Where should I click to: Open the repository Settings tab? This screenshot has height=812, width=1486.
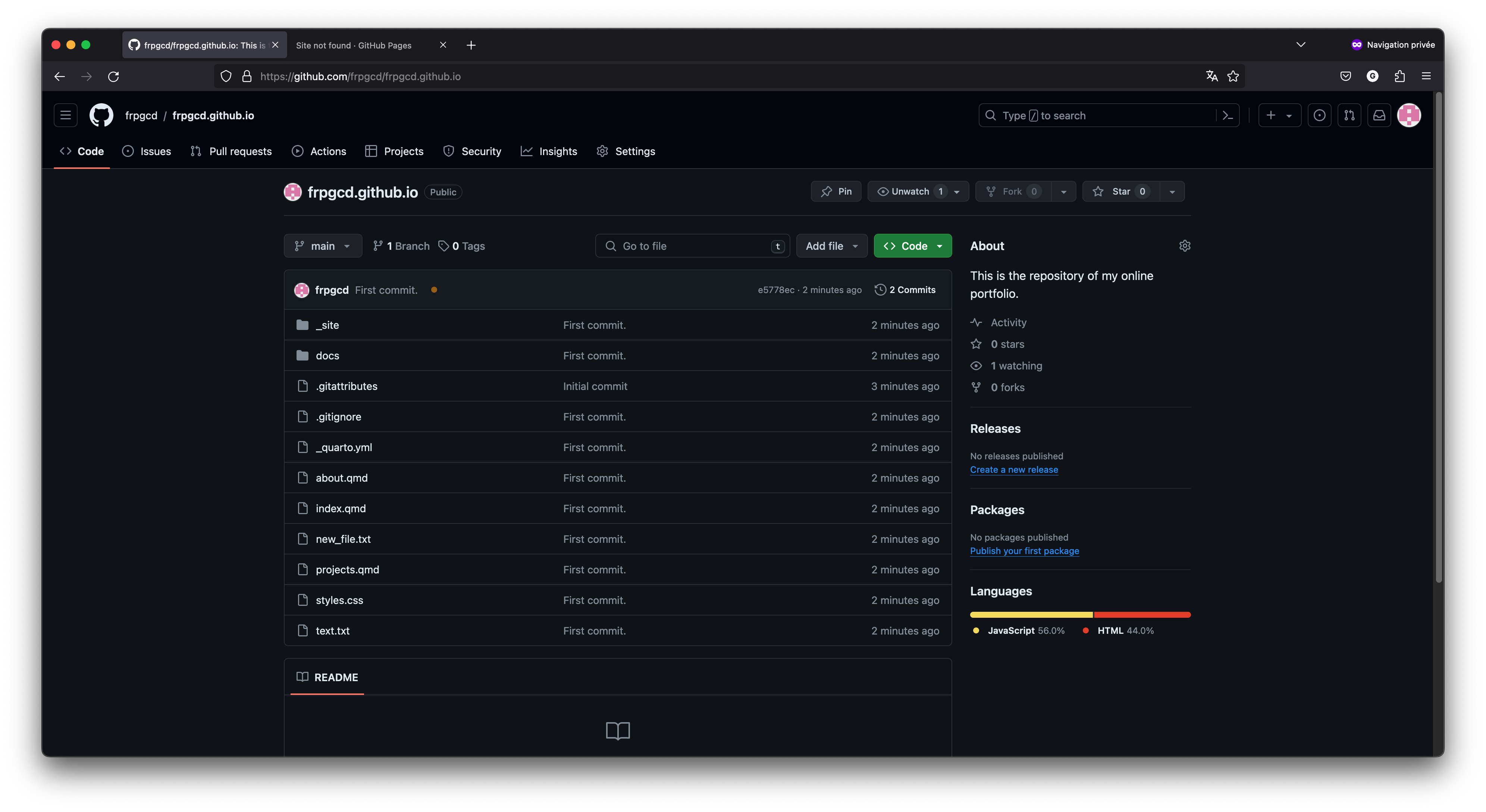click(626, 151)
